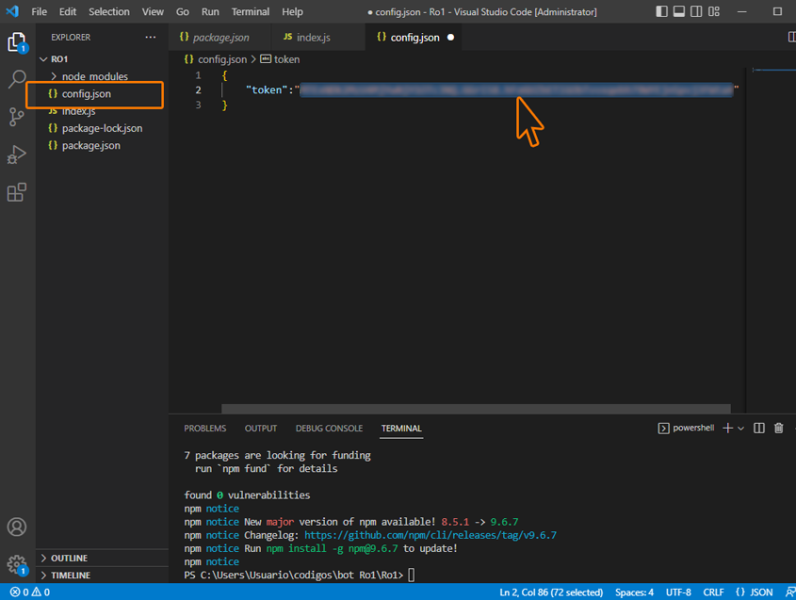Click the Accounts icon
The height and width of the screenshot is (600, 796).
pyautogui.click(x=17, y=527)
